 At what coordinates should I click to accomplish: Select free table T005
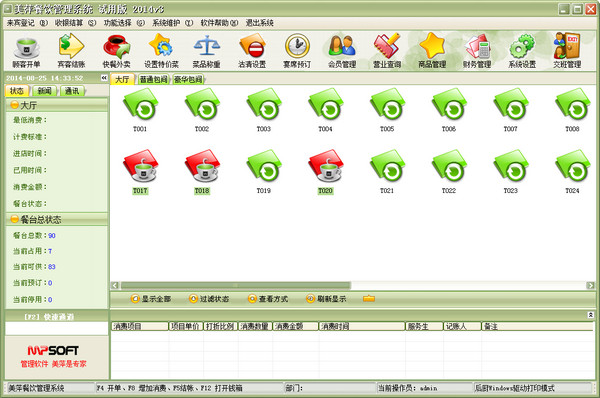coord(387,110)
